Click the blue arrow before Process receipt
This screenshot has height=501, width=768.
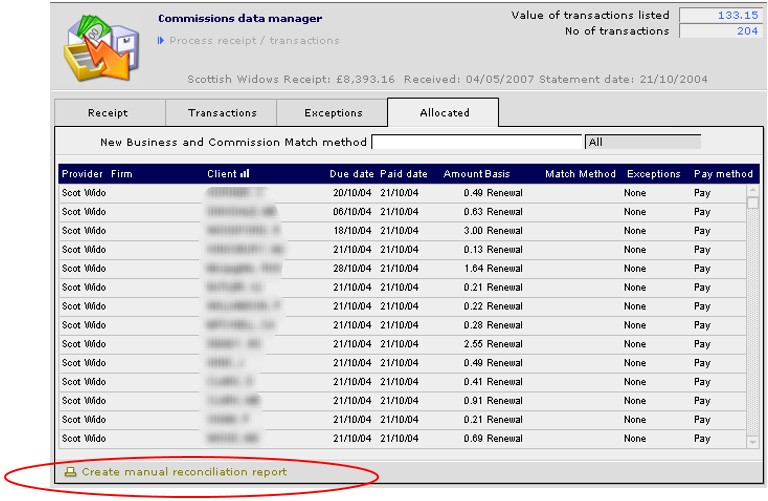pyautogui.click(x=161, y=41)
